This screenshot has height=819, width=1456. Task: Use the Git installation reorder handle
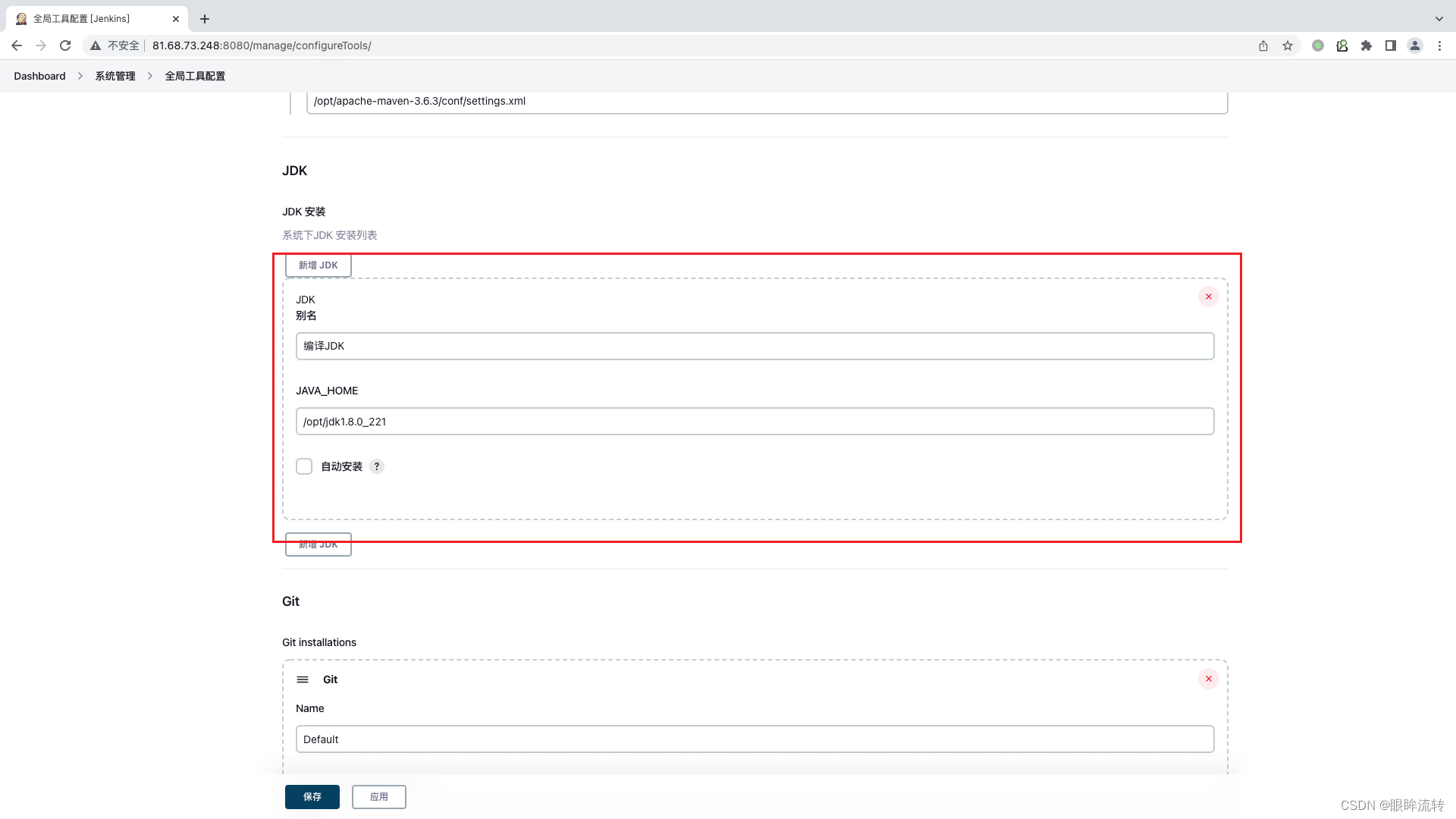[303, 679]
